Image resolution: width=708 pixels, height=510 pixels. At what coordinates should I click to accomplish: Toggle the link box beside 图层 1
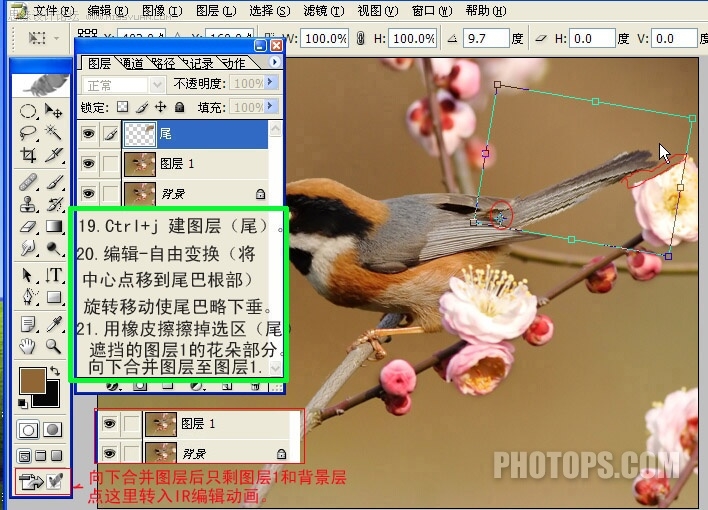coord(110,164)
